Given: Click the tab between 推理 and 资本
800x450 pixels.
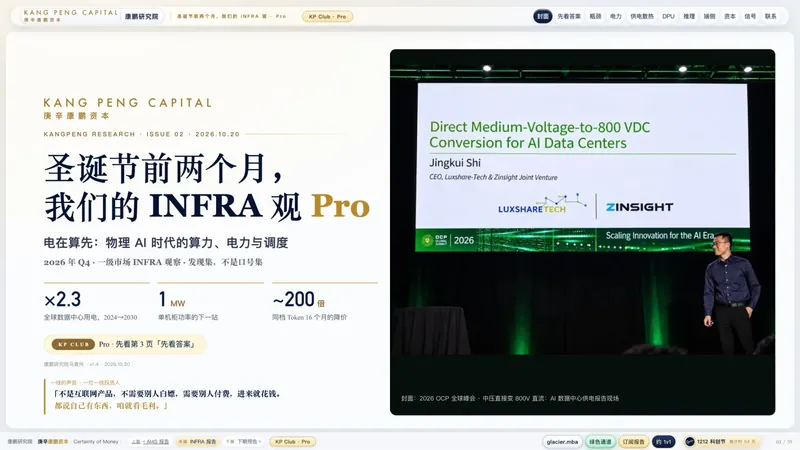Looking at the screenshot, I should point(710,16).
